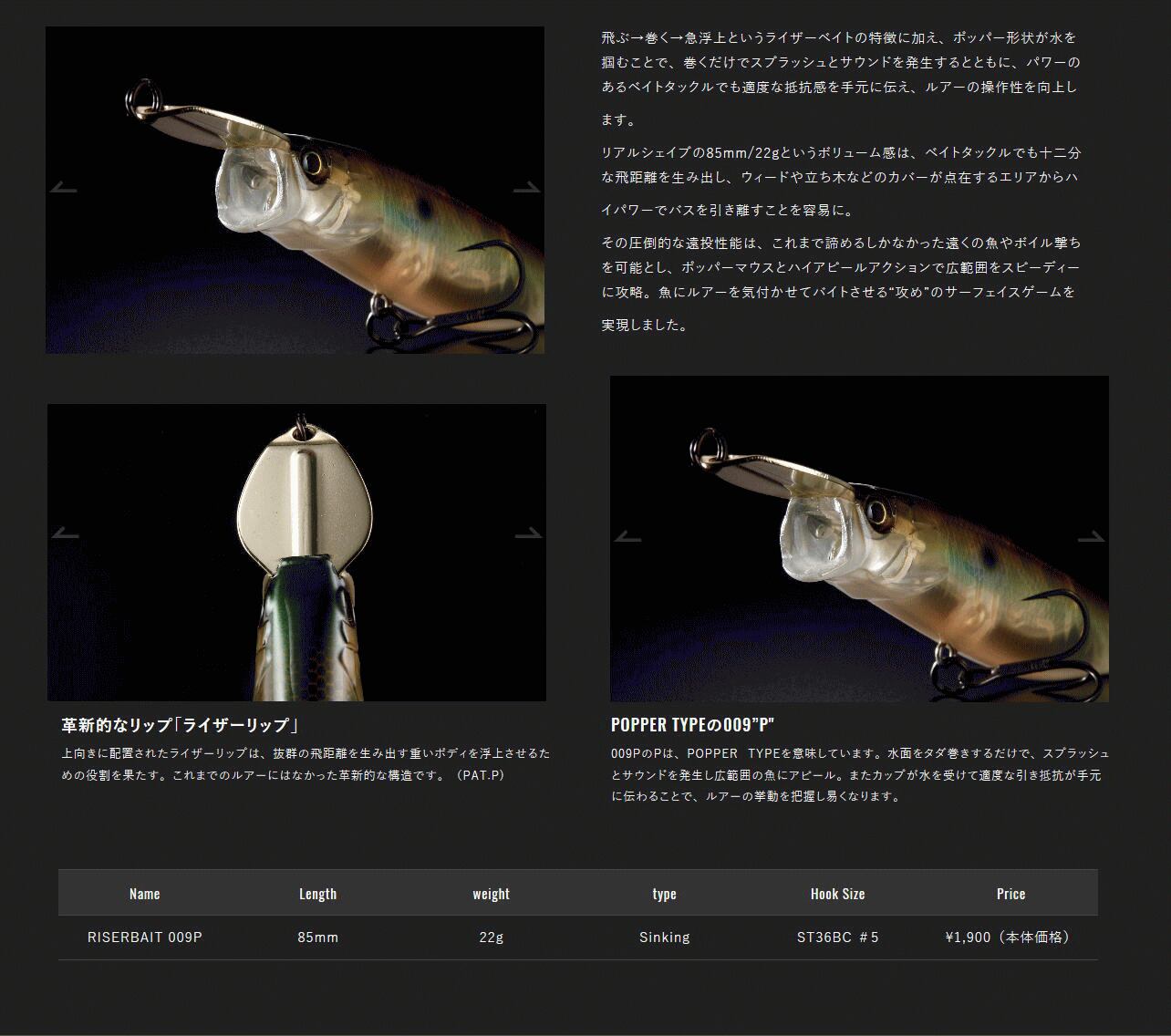Select the 85mm length cell

318,938
